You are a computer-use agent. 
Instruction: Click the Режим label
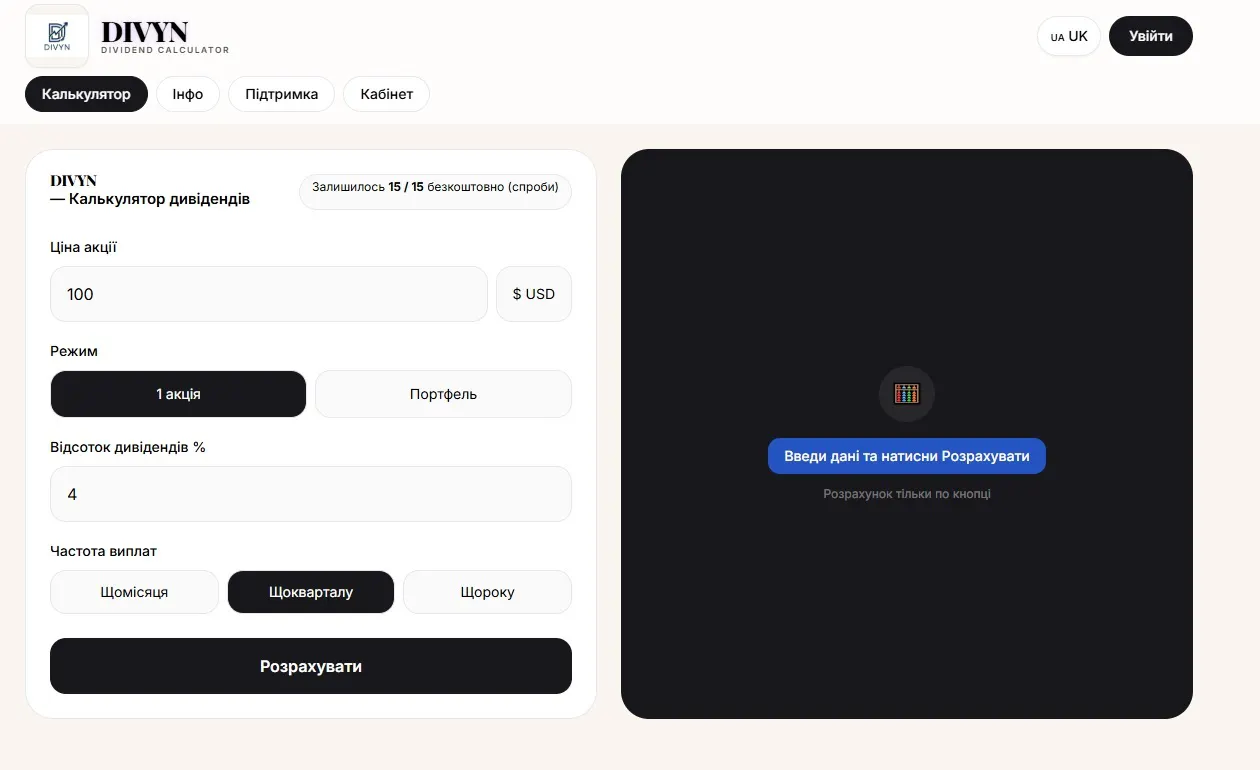click(74, 351)
